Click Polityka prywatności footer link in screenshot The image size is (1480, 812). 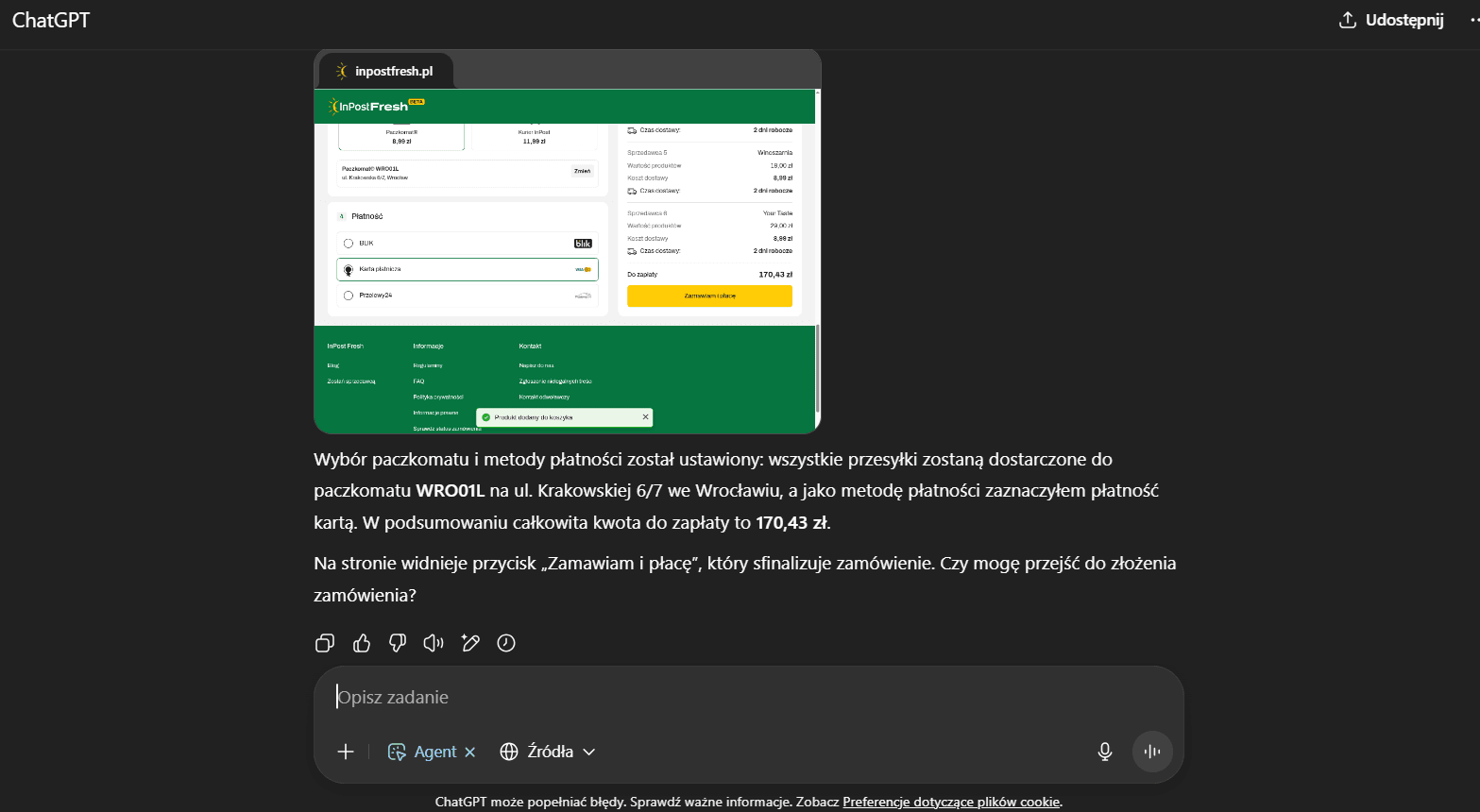click(x=438, y=397)
